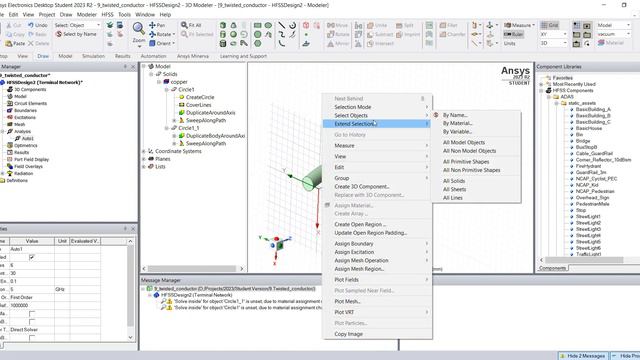Click the Hide 2 Messages button
The width and height of the screenshot is (640, 360).
(583, 356)
